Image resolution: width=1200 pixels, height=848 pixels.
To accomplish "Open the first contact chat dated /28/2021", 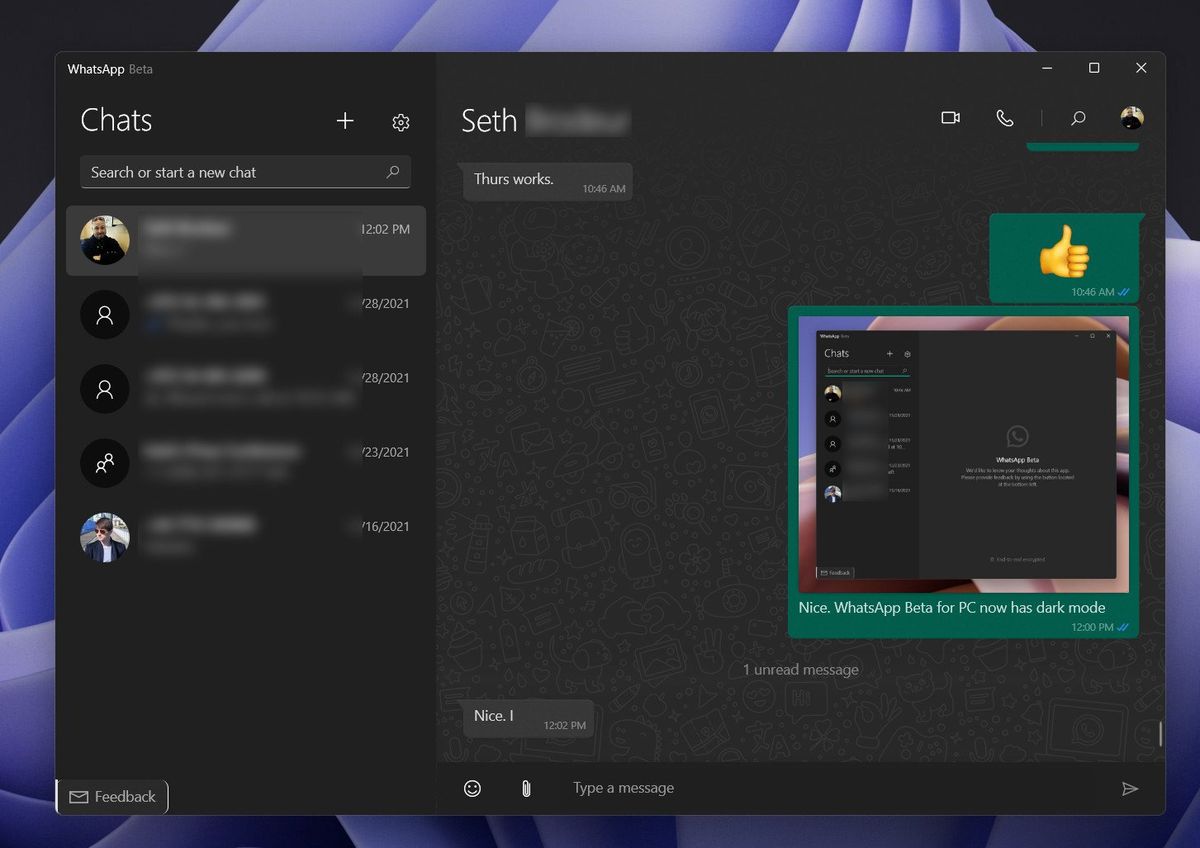I will [246, 315].
